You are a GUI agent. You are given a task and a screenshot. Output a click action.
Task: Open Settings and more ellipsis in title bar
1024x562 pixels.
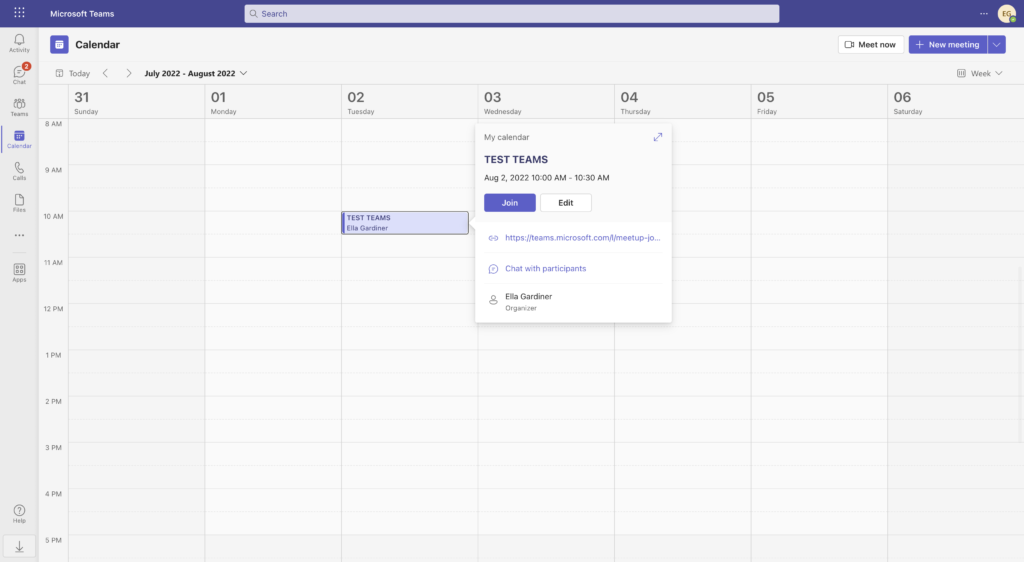[984, 13]
